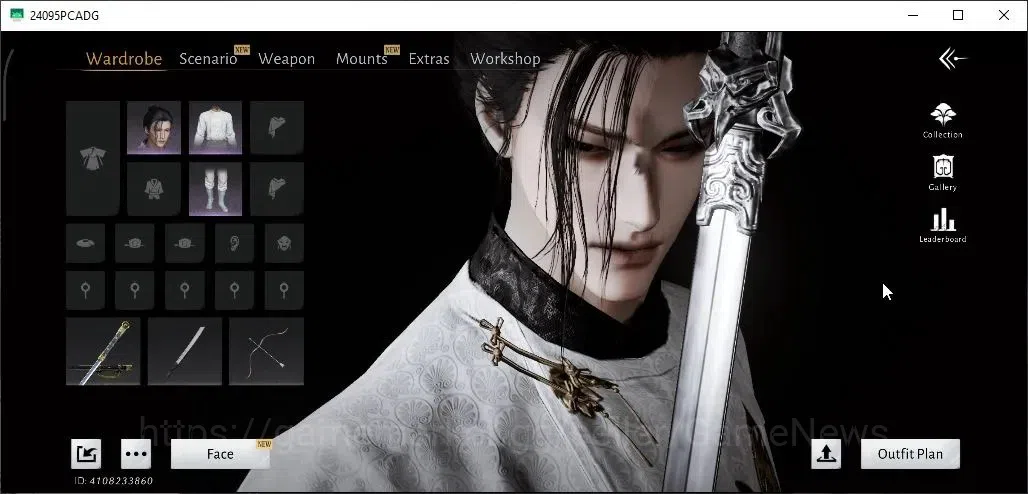This screenshot has height=494, width=1028.
Task: Select the leftmost pendant slot
Action: click(x=85, y=290)
